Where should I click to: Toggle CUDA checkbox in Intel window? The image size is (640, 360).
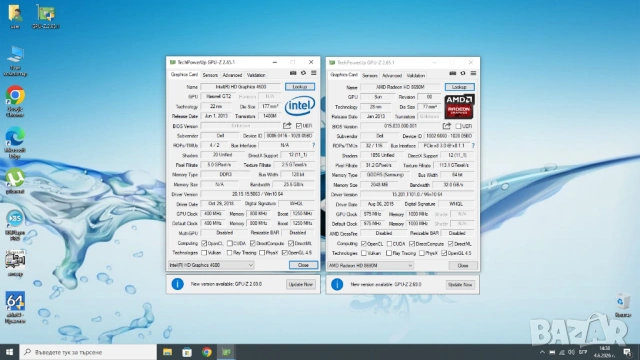tap(230, 243)
